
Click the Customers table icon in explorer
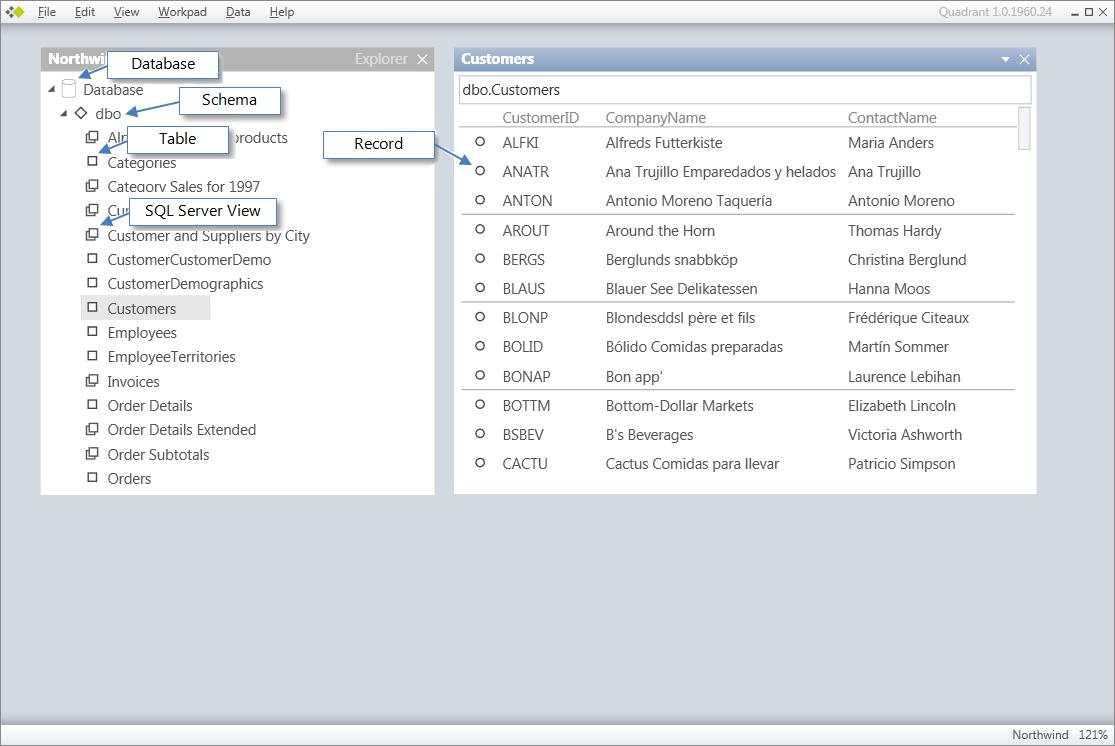[x=92, y=307]
